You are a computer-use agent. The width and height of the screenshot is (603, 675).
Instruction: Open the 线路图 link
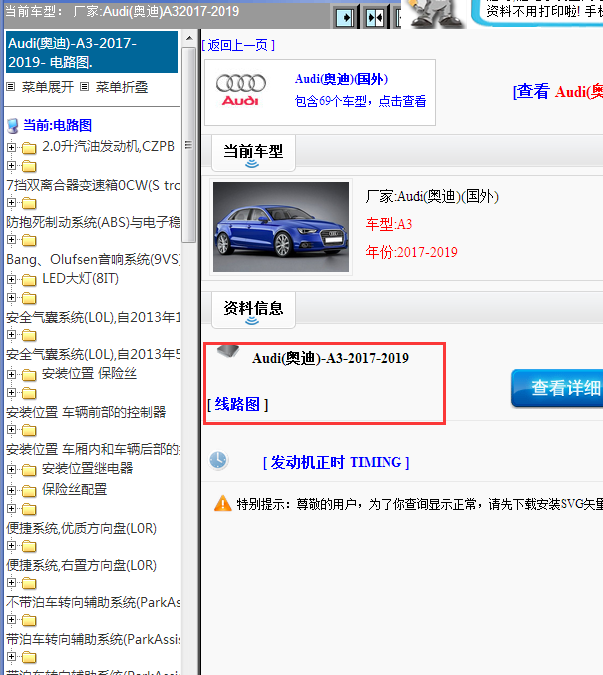tap(237, 404)
